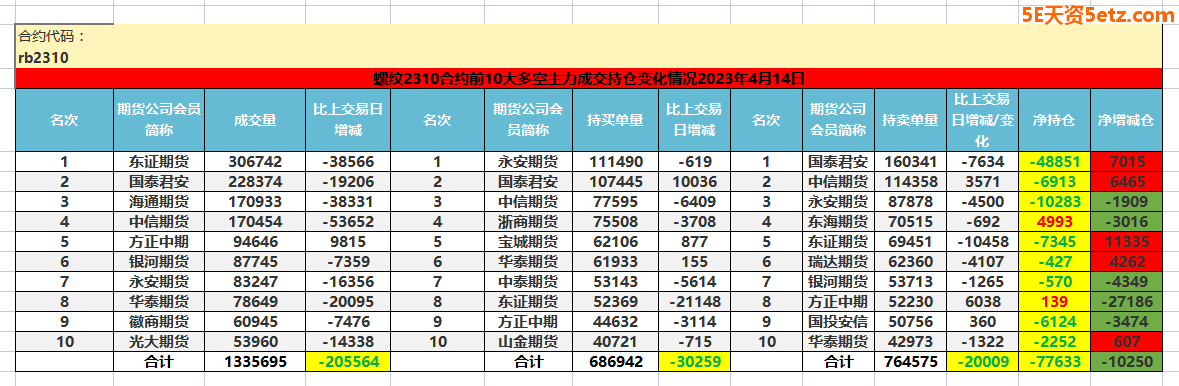1179x386 pixels.
Task: Click the net position total -77633
Action: coord(1053,361)
